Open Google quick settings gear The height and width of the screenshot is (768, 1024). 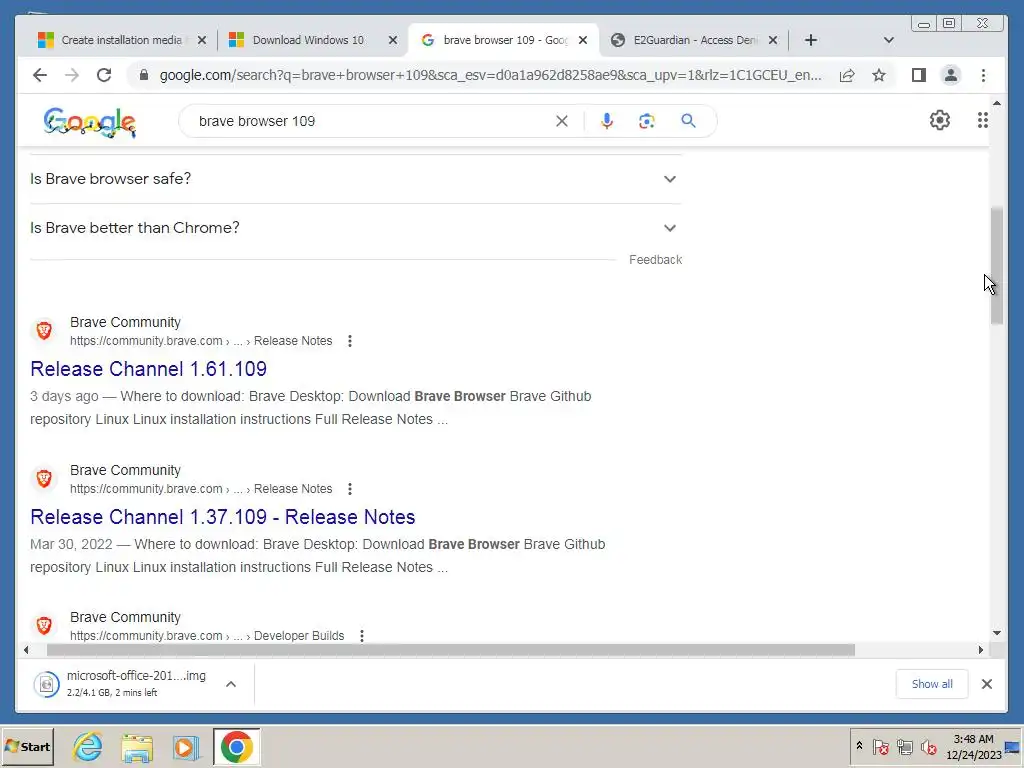[940, 120]
